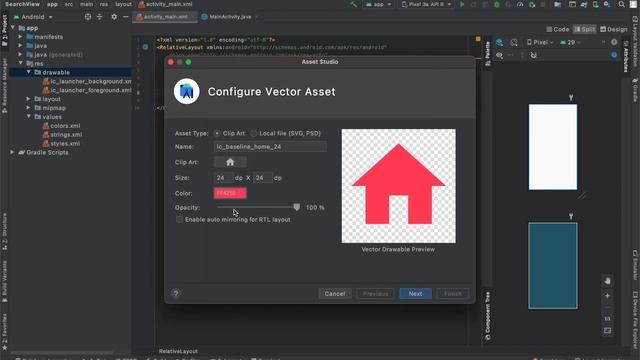Click Next in Asset Studio dialog
Image resolution: width=640 pixels, height=360 pixels.
click(x=415, y=293)
